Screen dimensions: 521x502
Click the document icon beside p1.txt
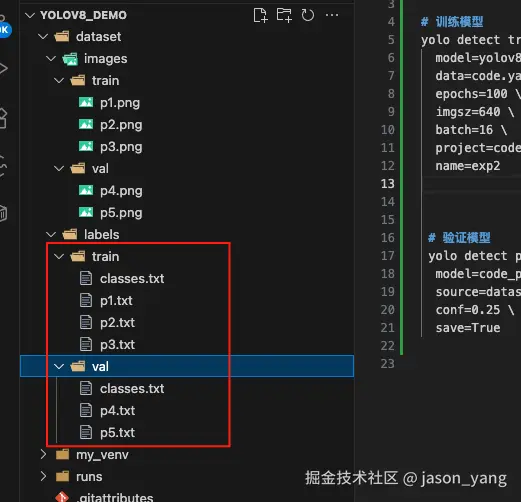coord(86,300)
